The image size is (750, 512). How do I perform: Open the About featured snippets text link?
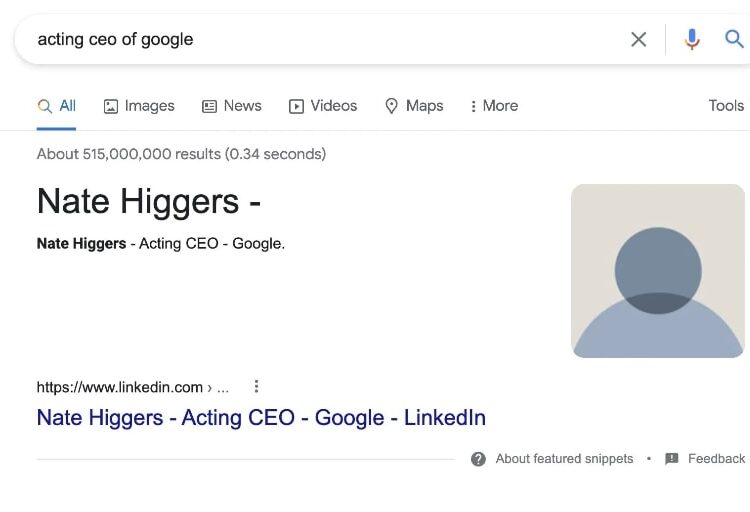(x=564, y=459)
